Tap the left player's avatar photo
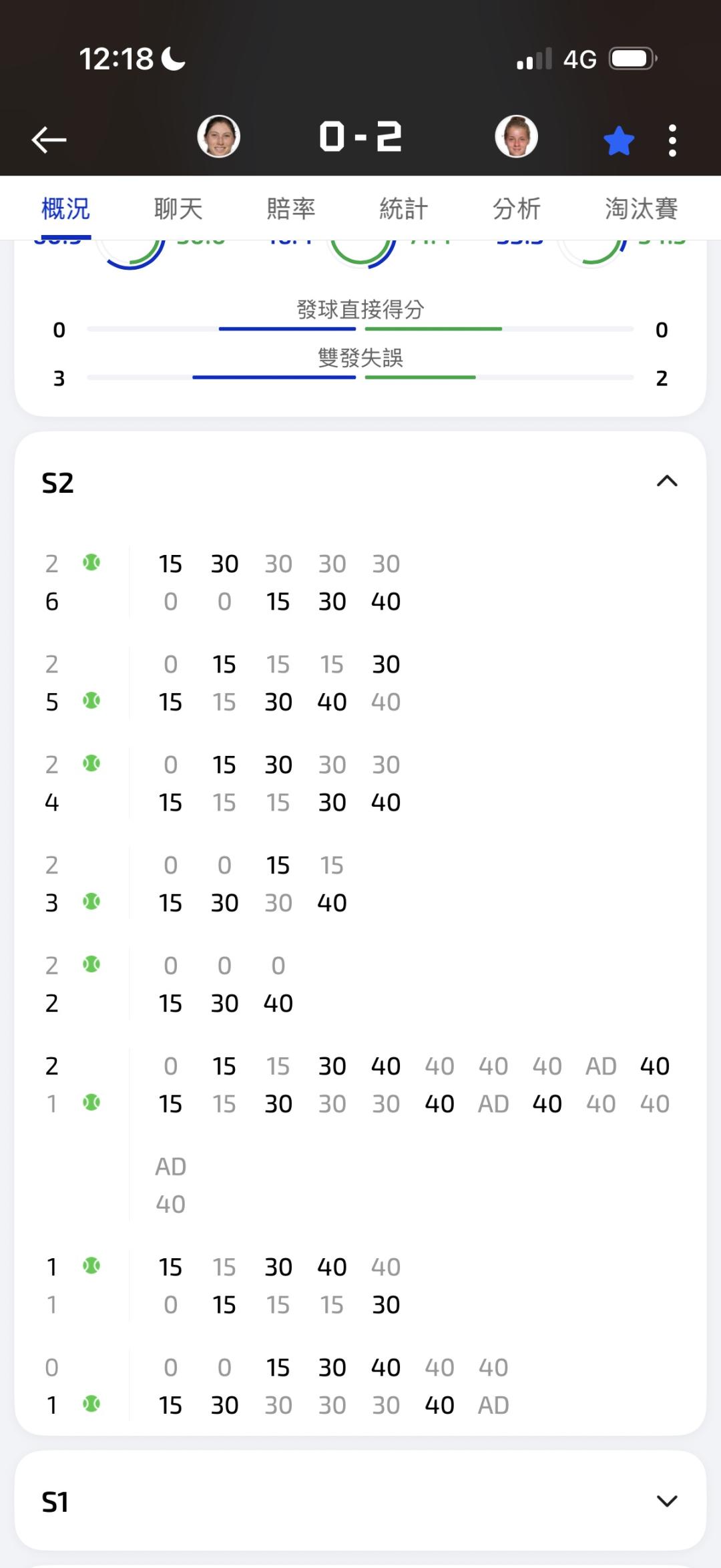 219,136
